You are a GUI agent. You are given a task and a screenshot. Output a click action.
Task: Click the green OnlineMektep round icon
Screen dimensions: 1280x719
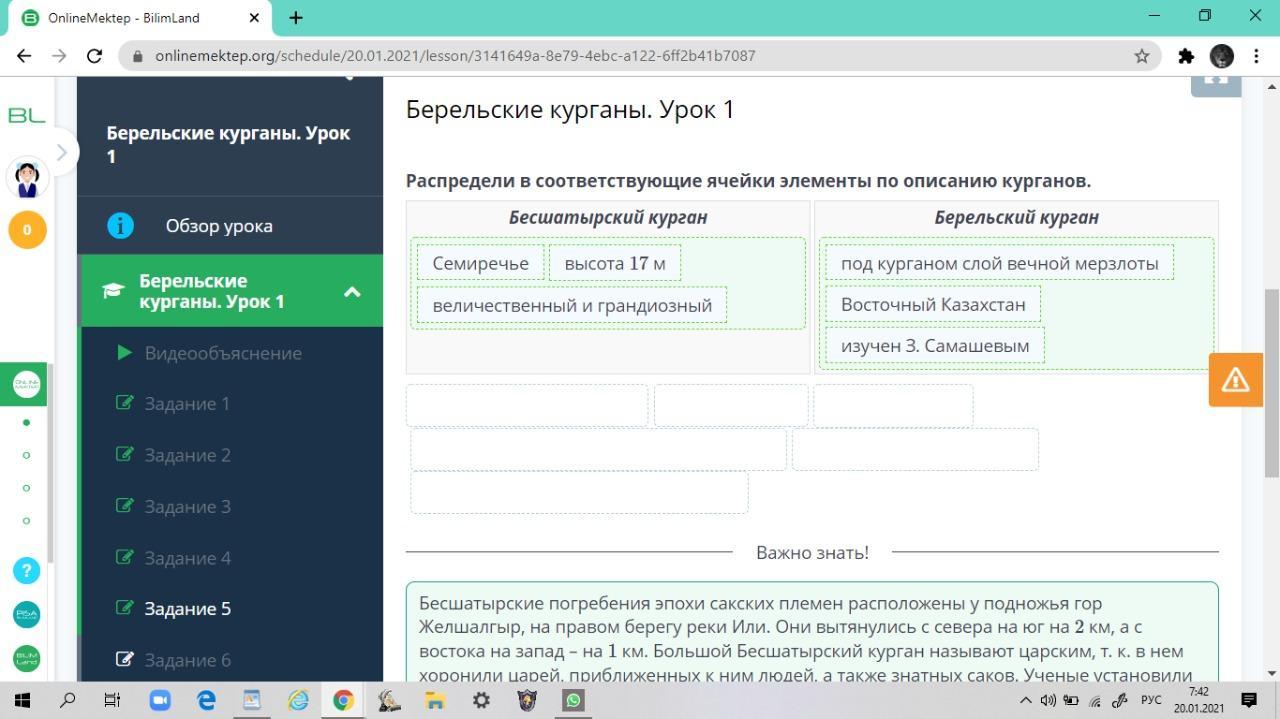[x=27, y=385]
